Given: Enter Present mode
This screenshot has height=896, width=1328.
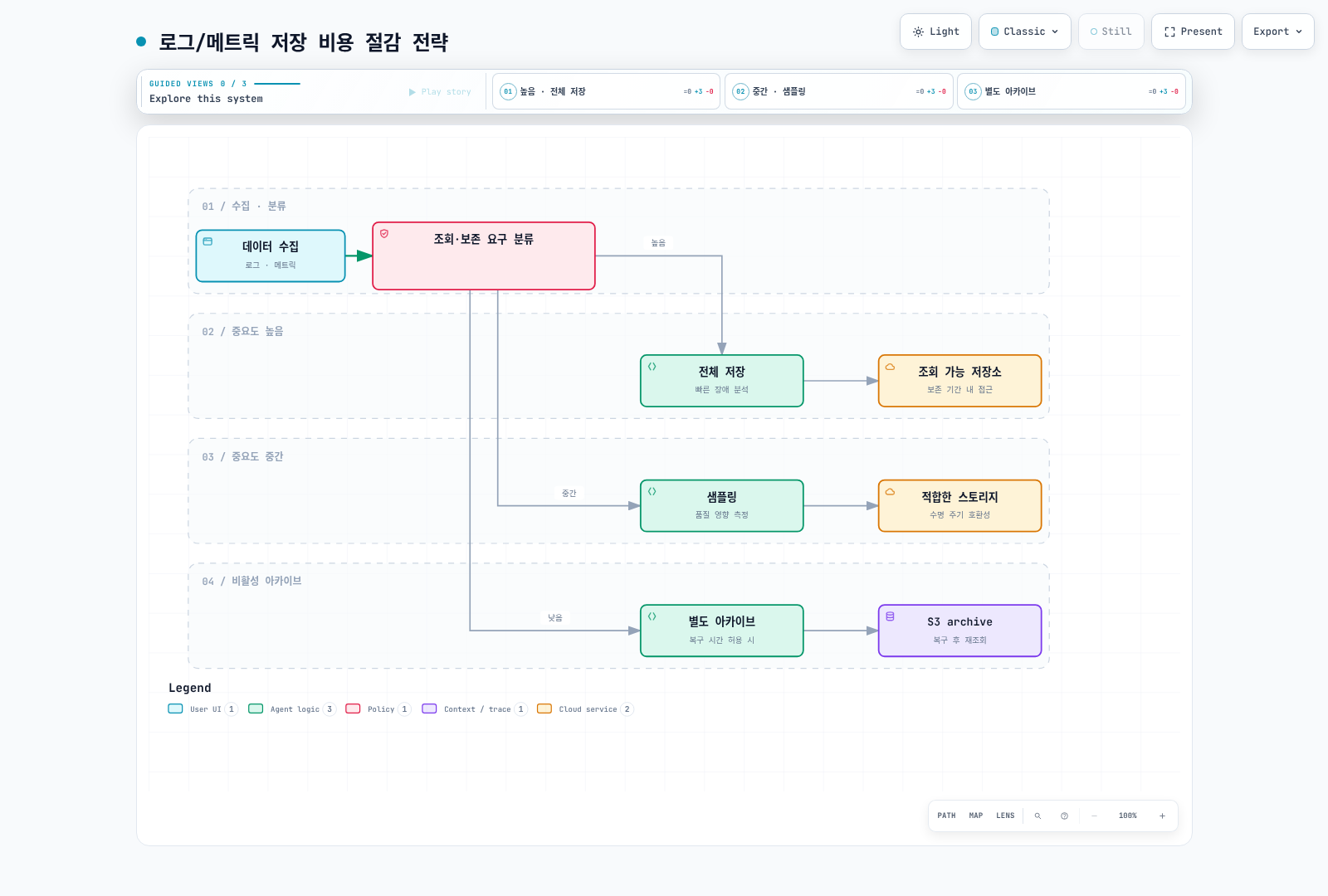Looking at the screenshot, I should click(x=1193, y=32).
